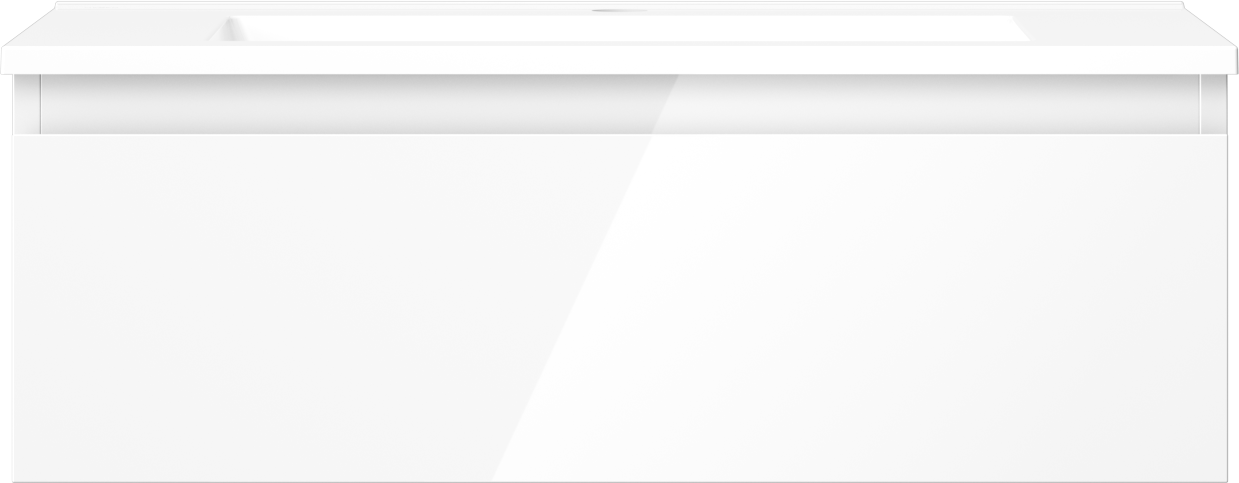The height and width of the screenshot is (483, 1239).
Task: Select the right side panel beside the groove
Action: [1213, 104]
